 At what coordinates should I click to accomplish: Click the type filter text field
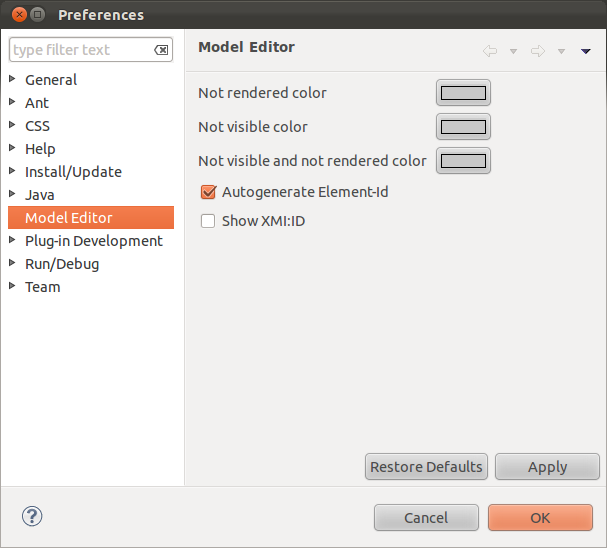click(x=80, y=50)
